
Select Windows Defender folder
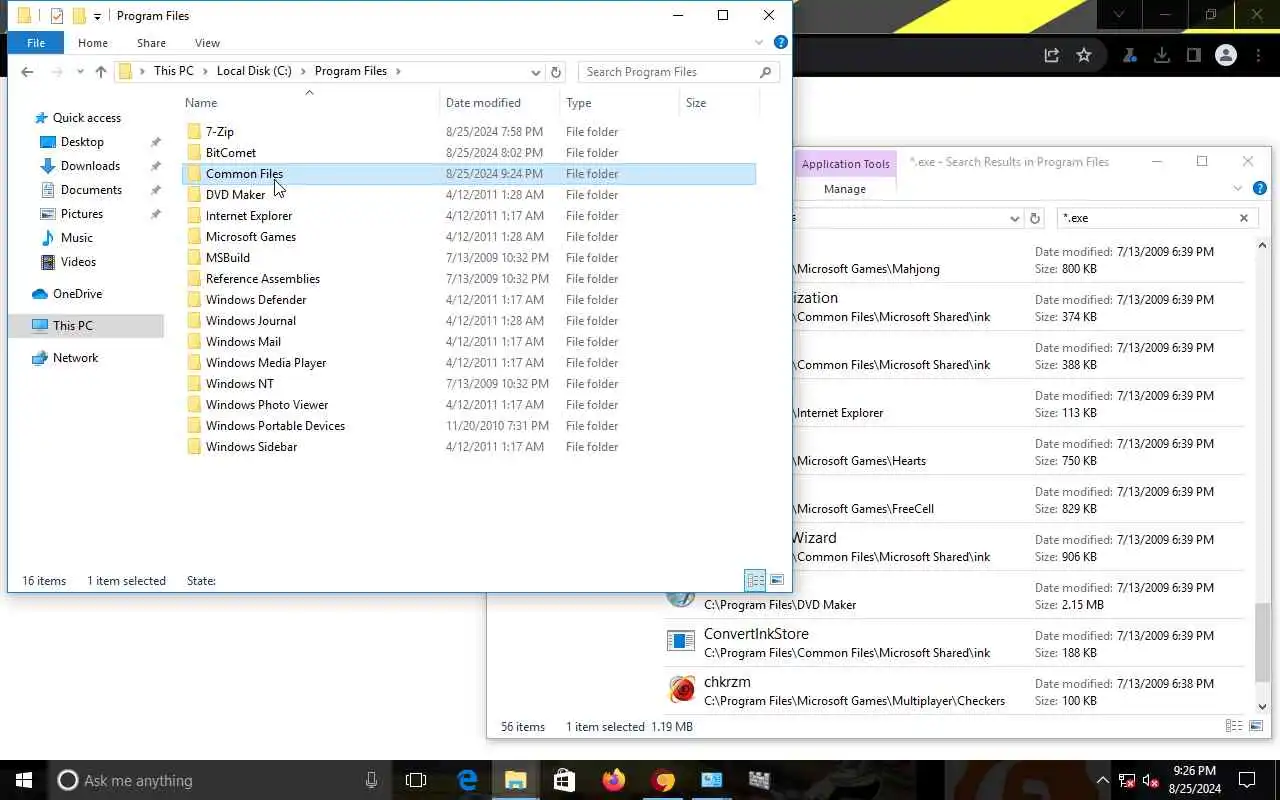pos(470,300)
